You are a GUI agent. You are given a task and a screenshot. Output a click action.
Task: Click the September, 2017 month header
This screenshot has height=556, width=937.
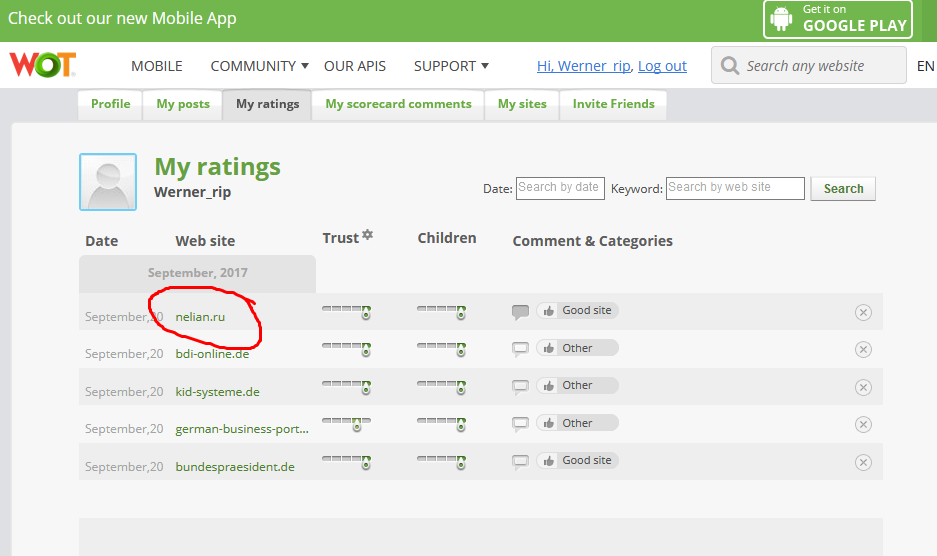[197, 273]
